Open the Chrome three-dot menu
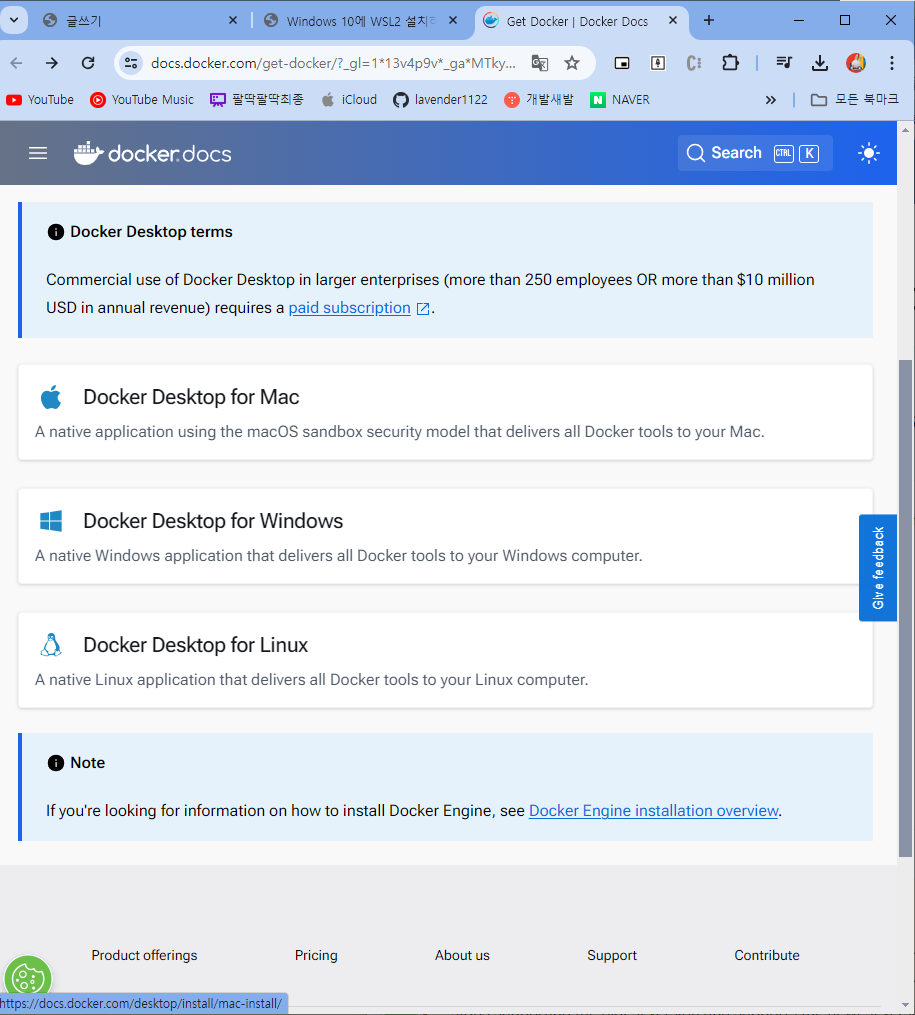Screen dimensions: 915x1015 pyautogui.click(x=892, y=63)
